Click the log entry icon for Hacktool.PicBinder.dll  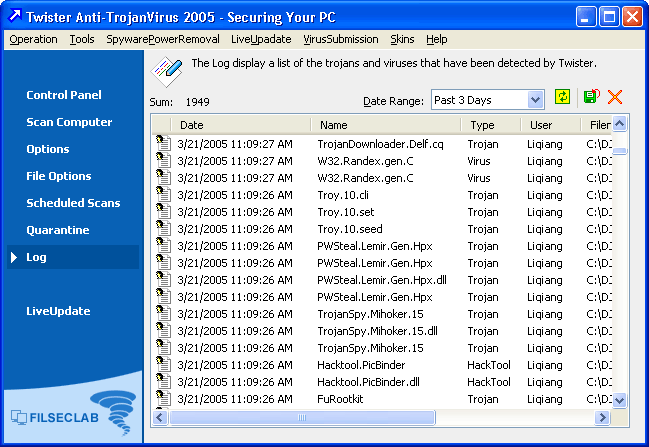(x=164, y=382)
